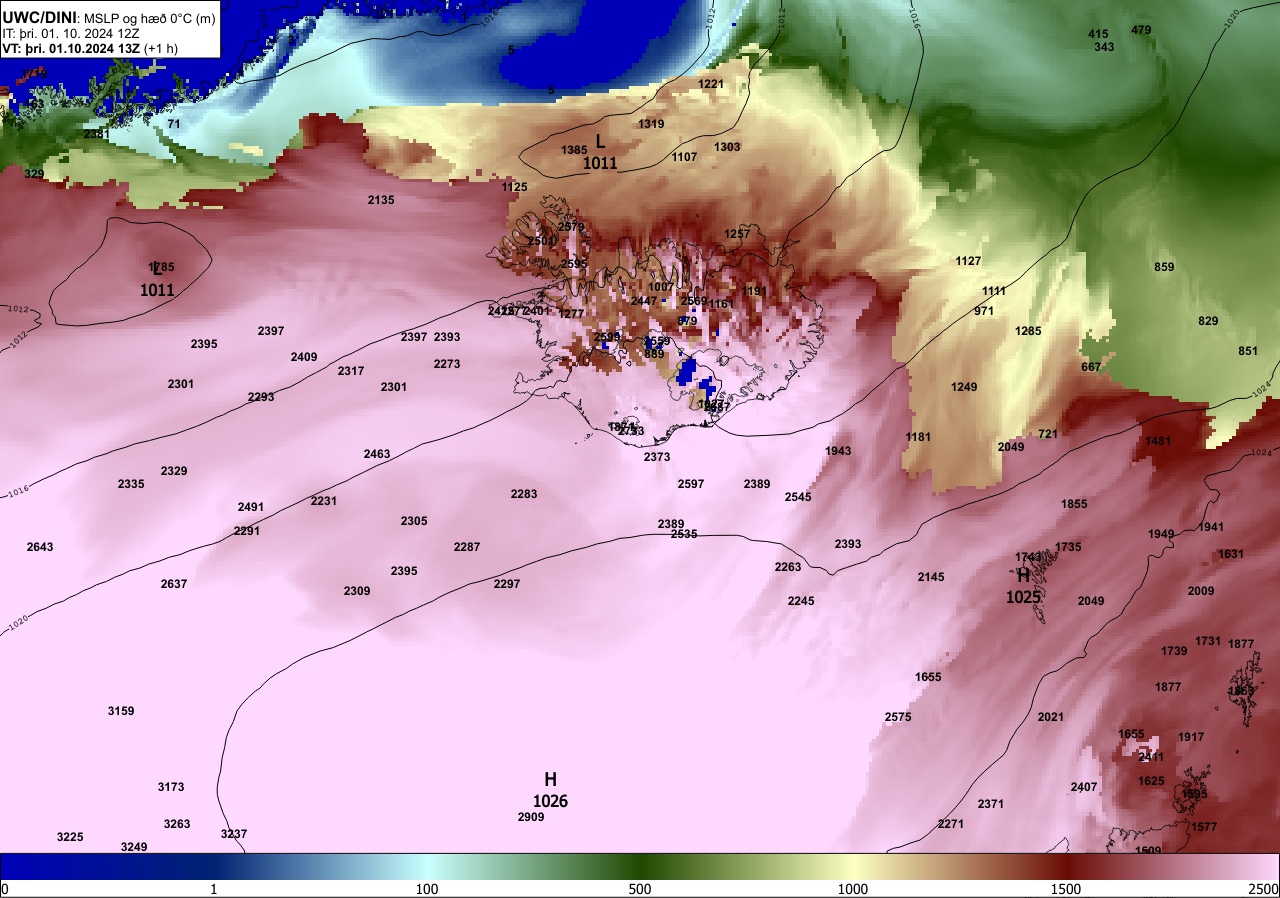The height and width of the screenshot is (898, 1280).
Task: Click the 2545 height value
Action: 798,497
